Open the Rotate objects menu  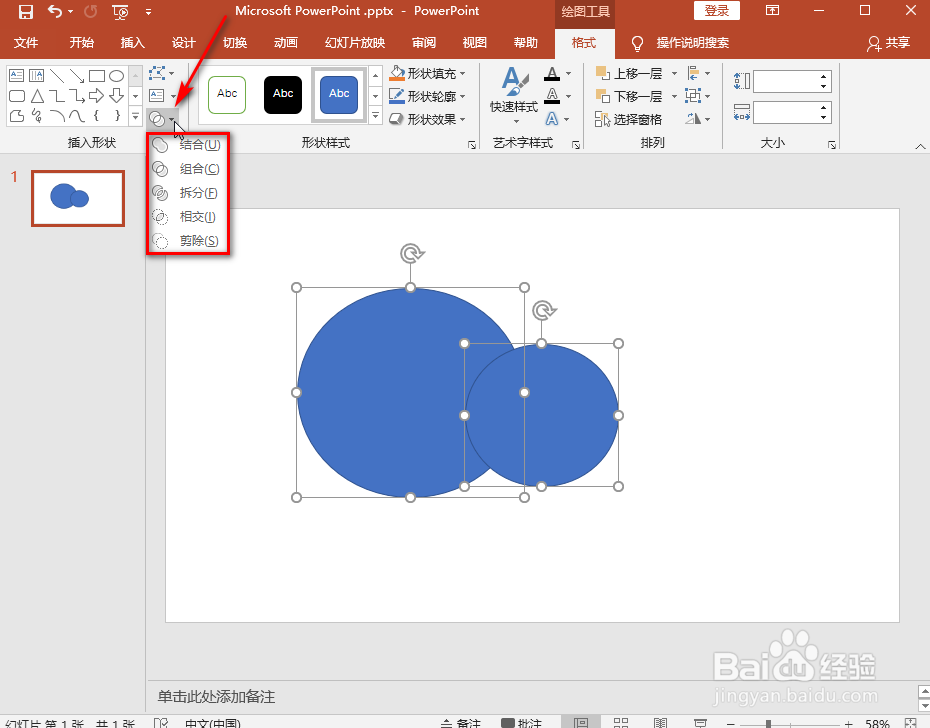click(698, 119)
